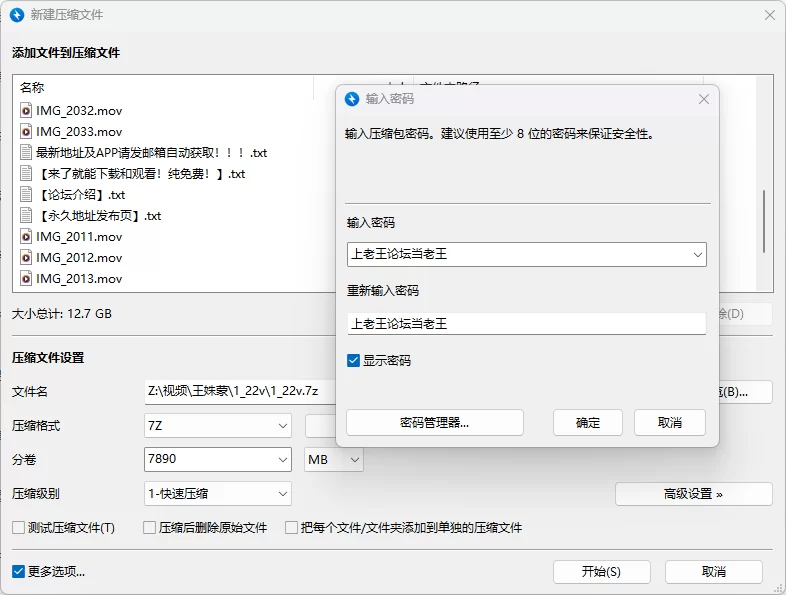Screen dimensions: 786x595
Task: Click the 新建压缩文件 window app icon
Action: pyautogui.click(x=17, y=15)
